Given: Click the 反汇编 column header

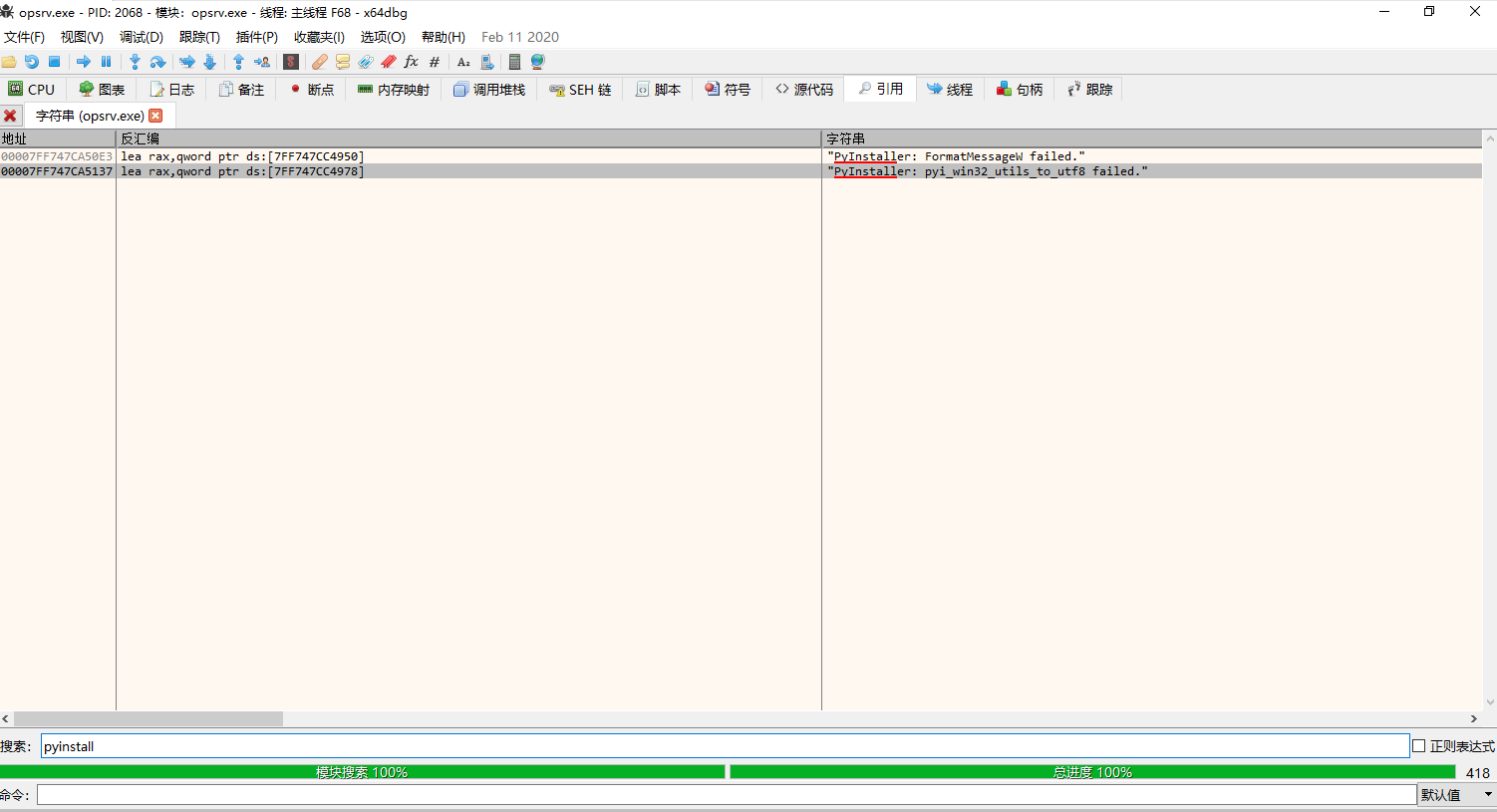Looking at the screenshot, I should (x=469, y=138).
